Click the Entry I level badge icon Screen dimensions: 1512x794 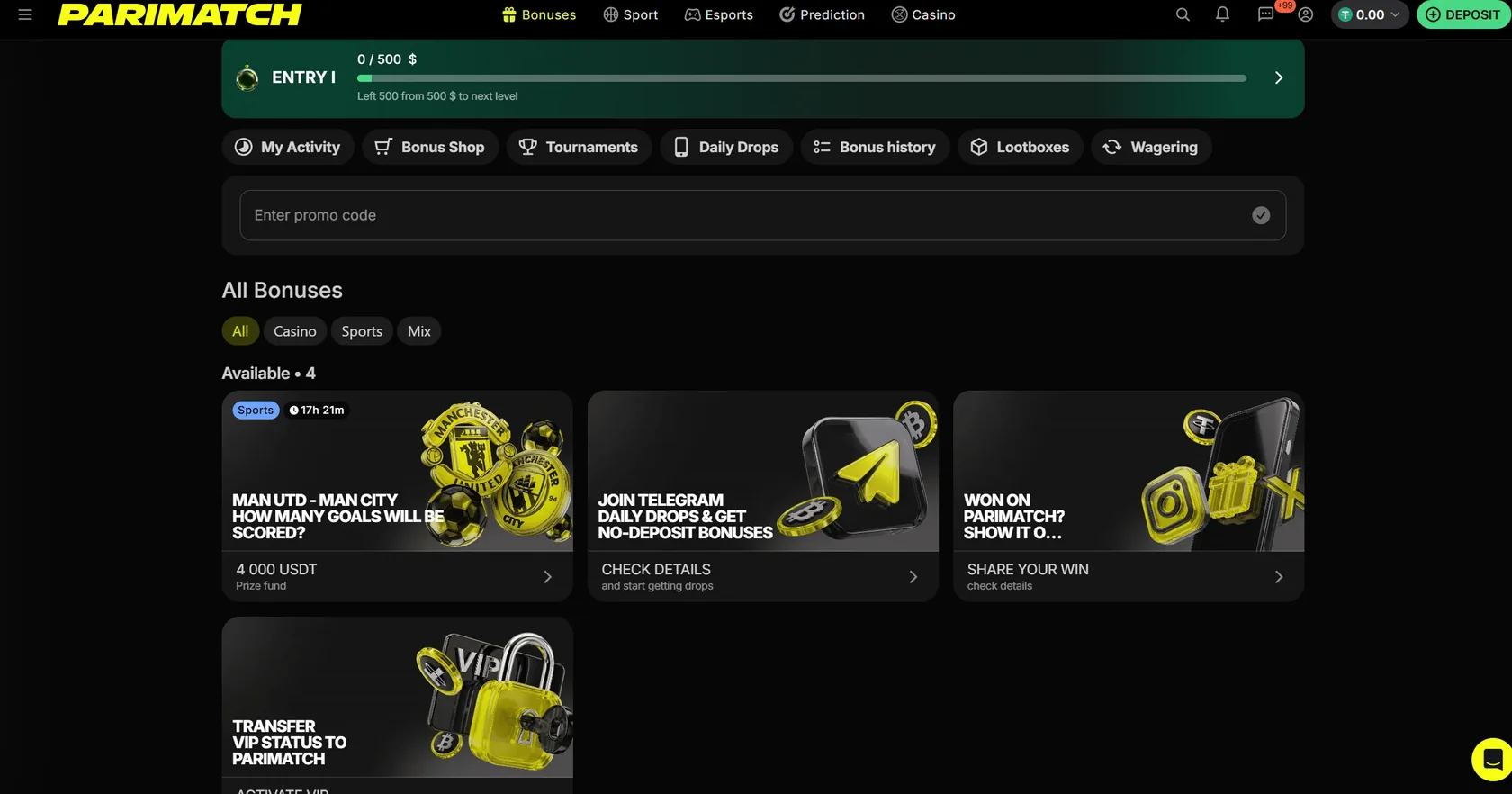point(247,78)
